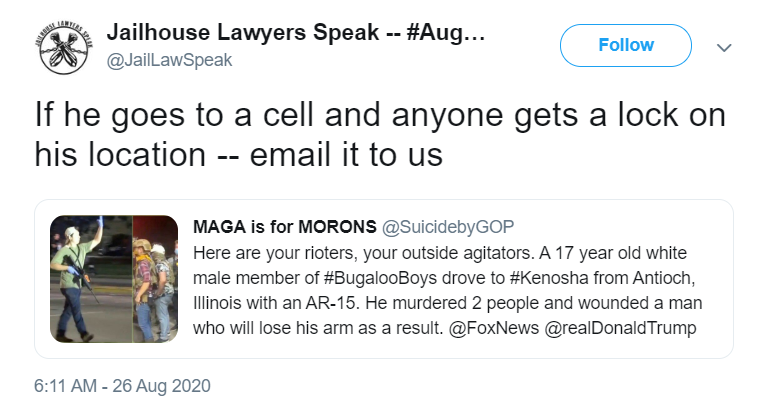This screenshot has height=411, width=757.
Task: Follow the Jailhouse Lawyers Speak account
Action: point(626,45)
